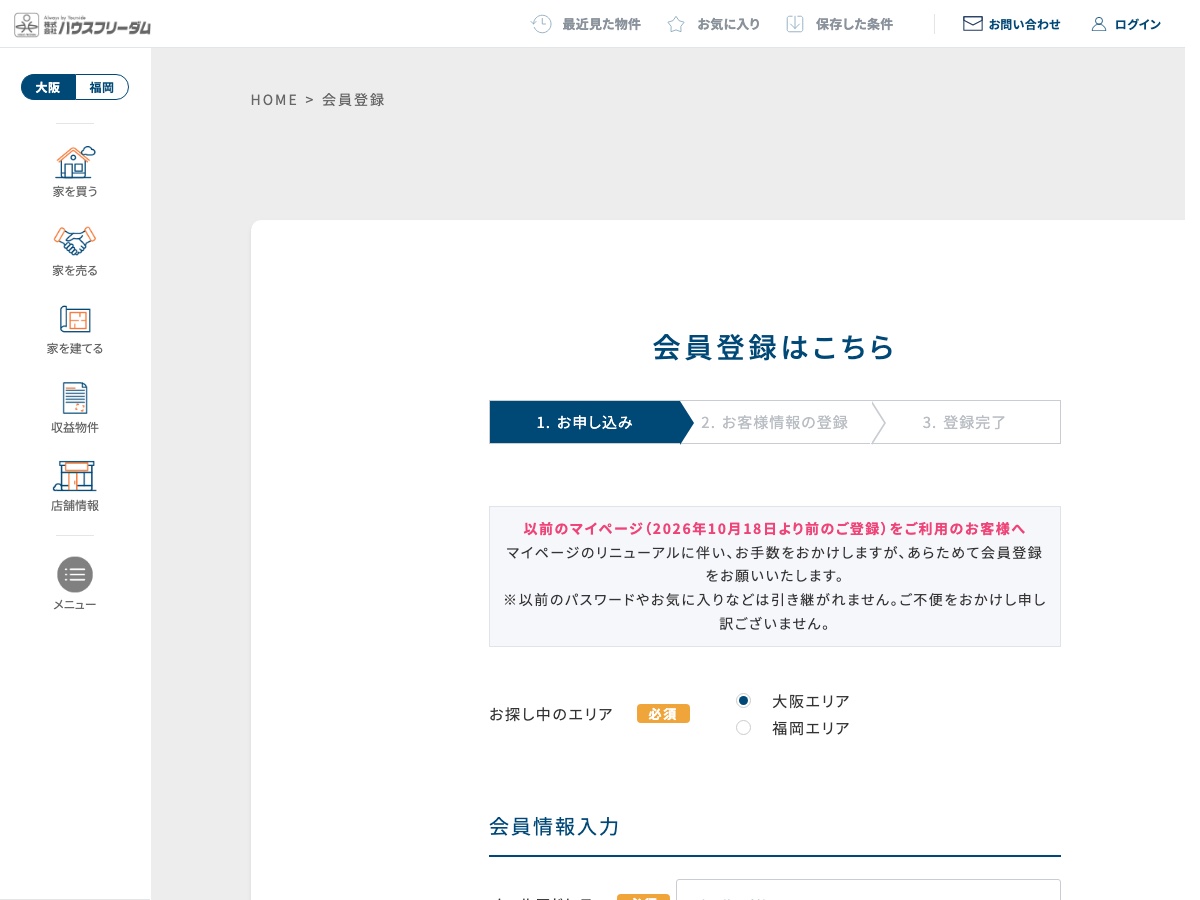Click the 家を売る label
This screenshot has width=1200, height=900.
[x=75, y=270]
